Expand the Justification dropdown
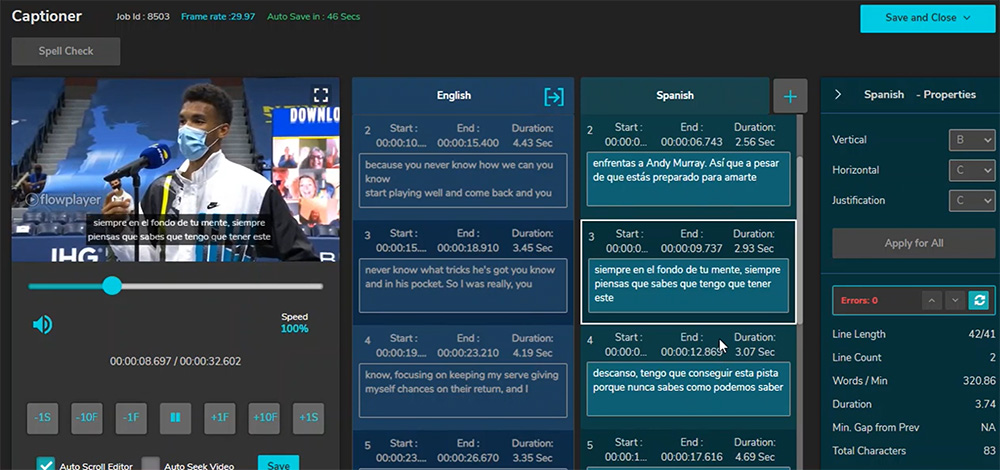The width and height of the screenshot is (1000, 470). (x=971, y=201)
